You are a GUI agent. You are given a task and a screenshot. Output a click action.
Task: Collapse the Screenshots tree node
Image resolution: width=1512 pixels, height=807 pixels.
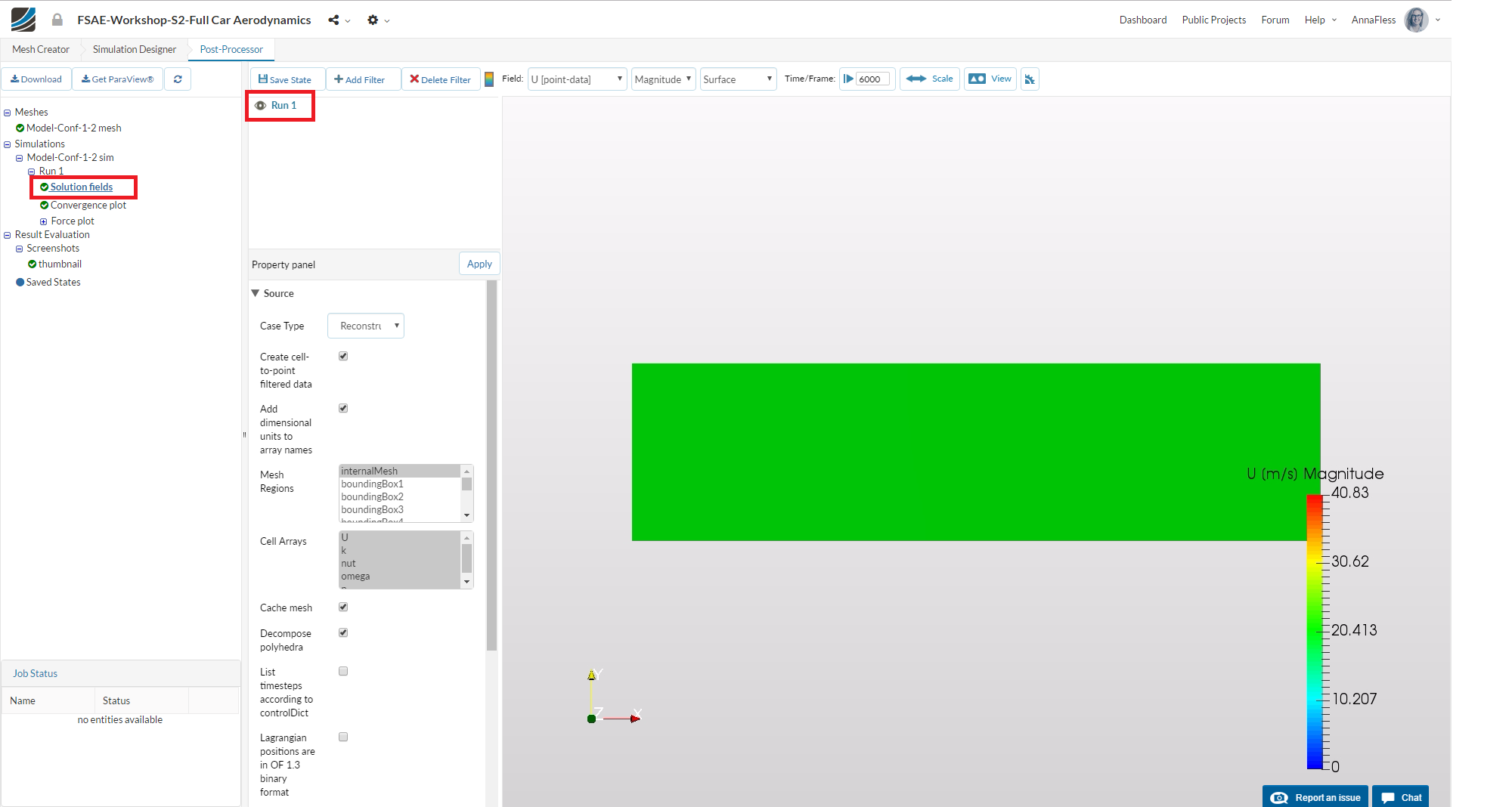click(x=20, y=249)
